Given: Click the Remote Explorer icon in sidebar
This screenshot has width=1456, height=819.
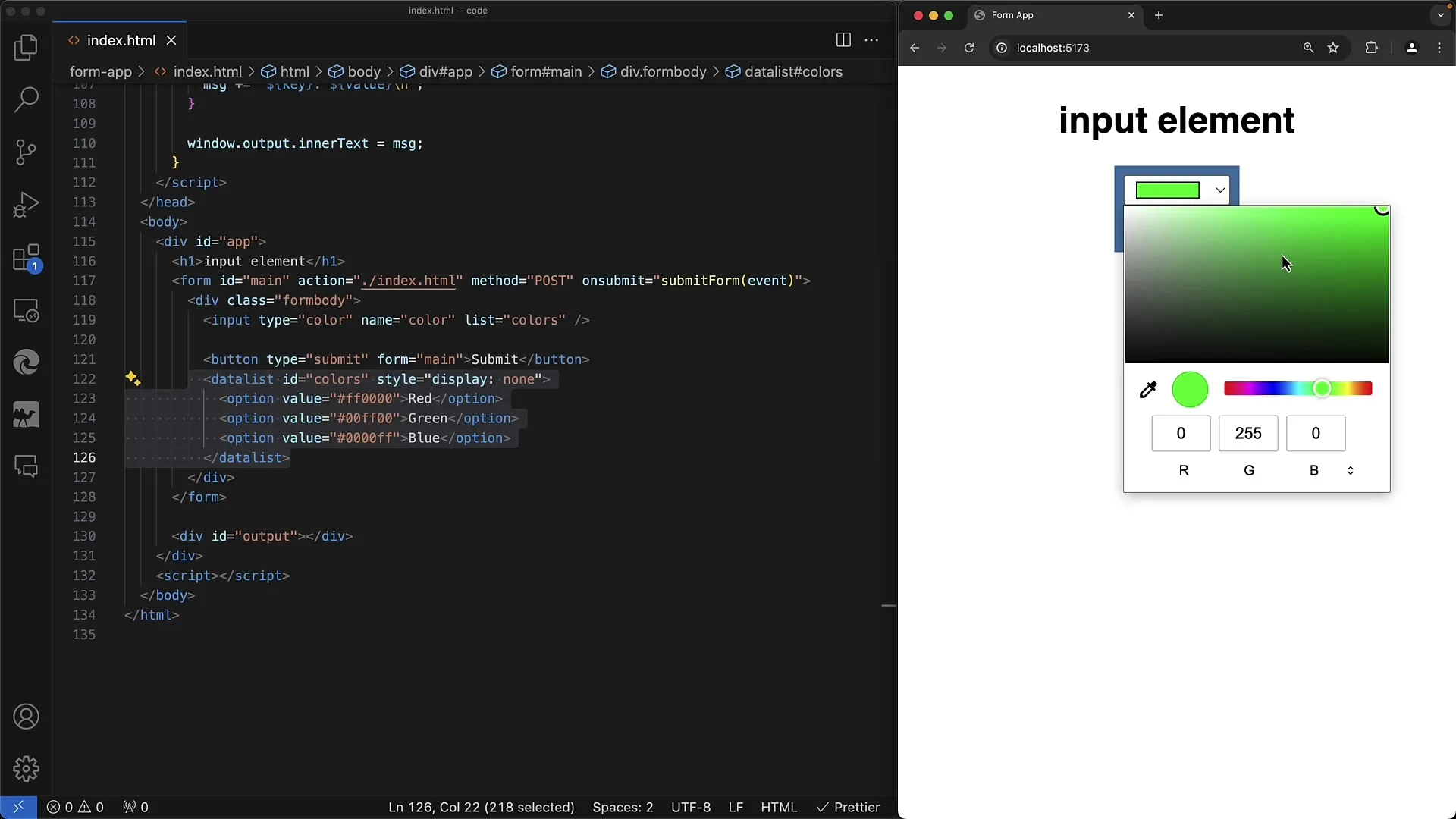Looking at the screenshot, I should click(26, 310).
